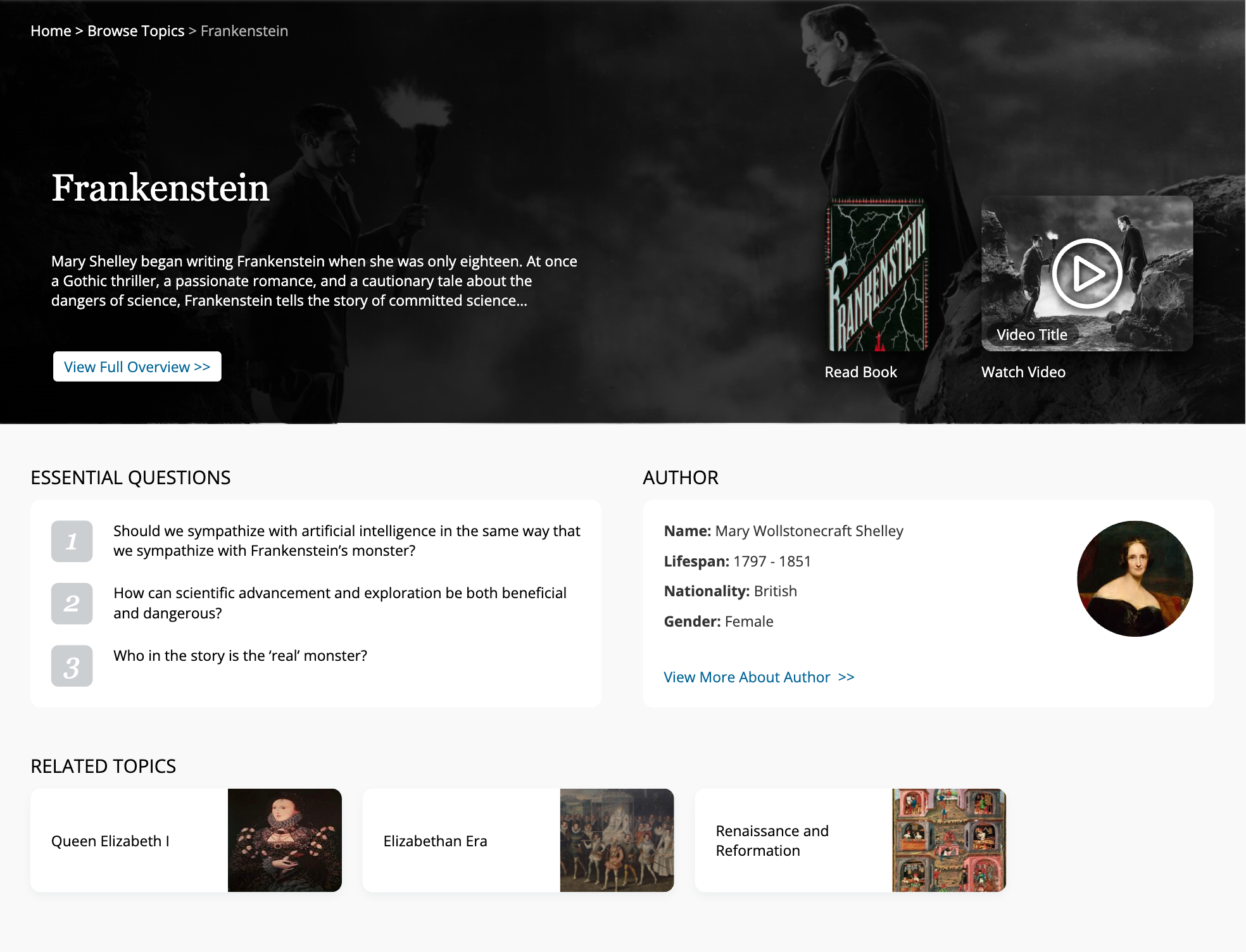Click the Renaissance and Reformation artwork thumbnail
The width and height of the screenshot is (1246, 952).
point(949,840)
